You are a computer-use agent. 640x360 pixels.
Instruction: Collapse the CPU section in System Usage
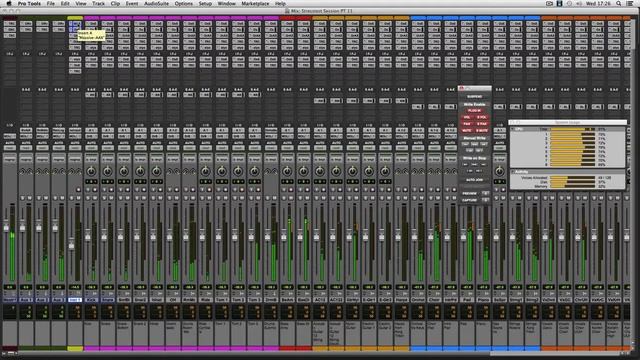(513, 129)
